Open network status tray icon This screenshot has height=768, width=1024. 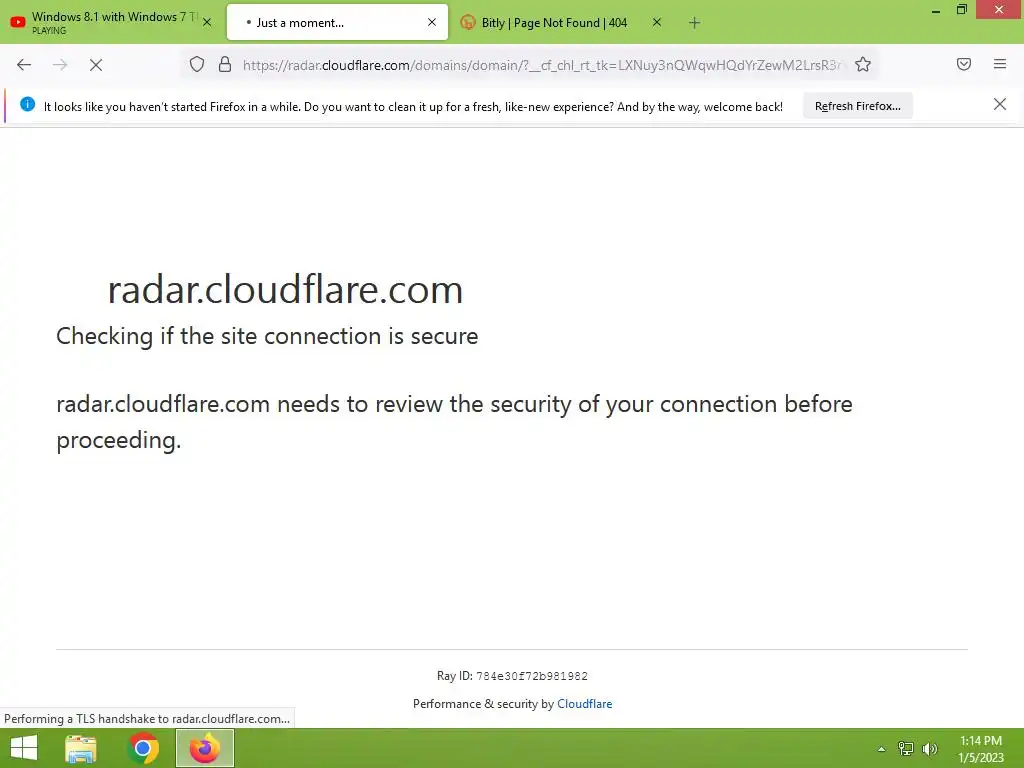coord(906,748)
